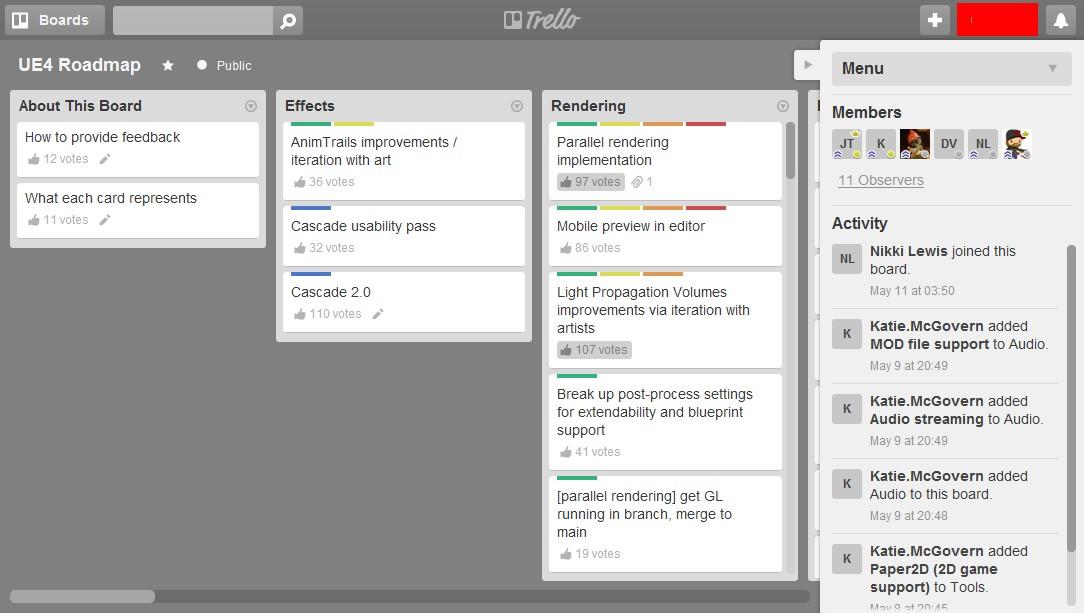This screenshot has height=613, width=1084.
Task: Open Audio streaming activity link
Action: [x=926, y=419]
